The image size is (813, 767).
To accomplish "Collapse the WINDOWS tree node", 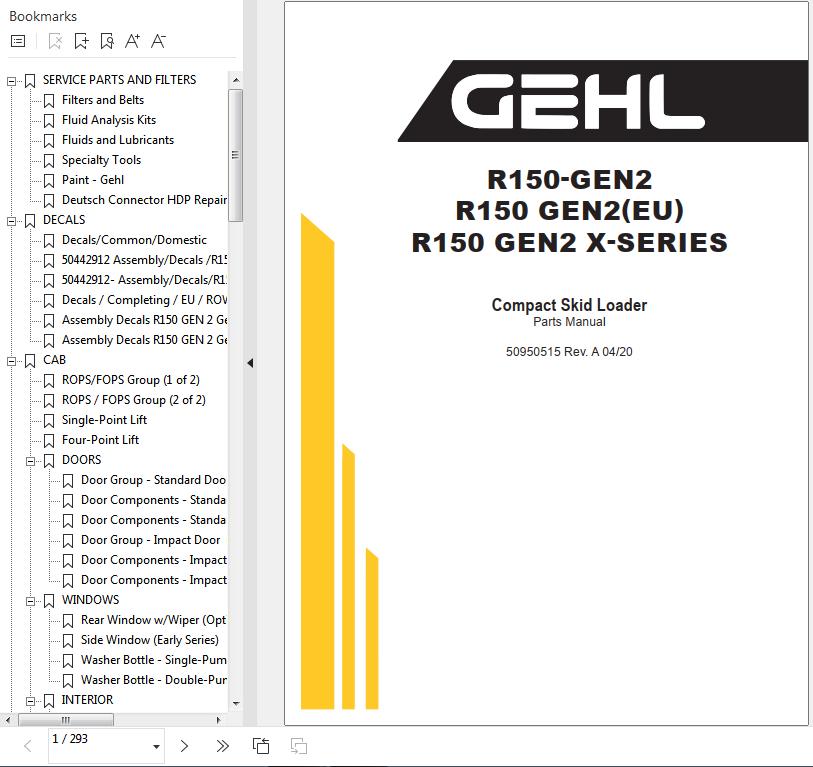I will 30,601.
